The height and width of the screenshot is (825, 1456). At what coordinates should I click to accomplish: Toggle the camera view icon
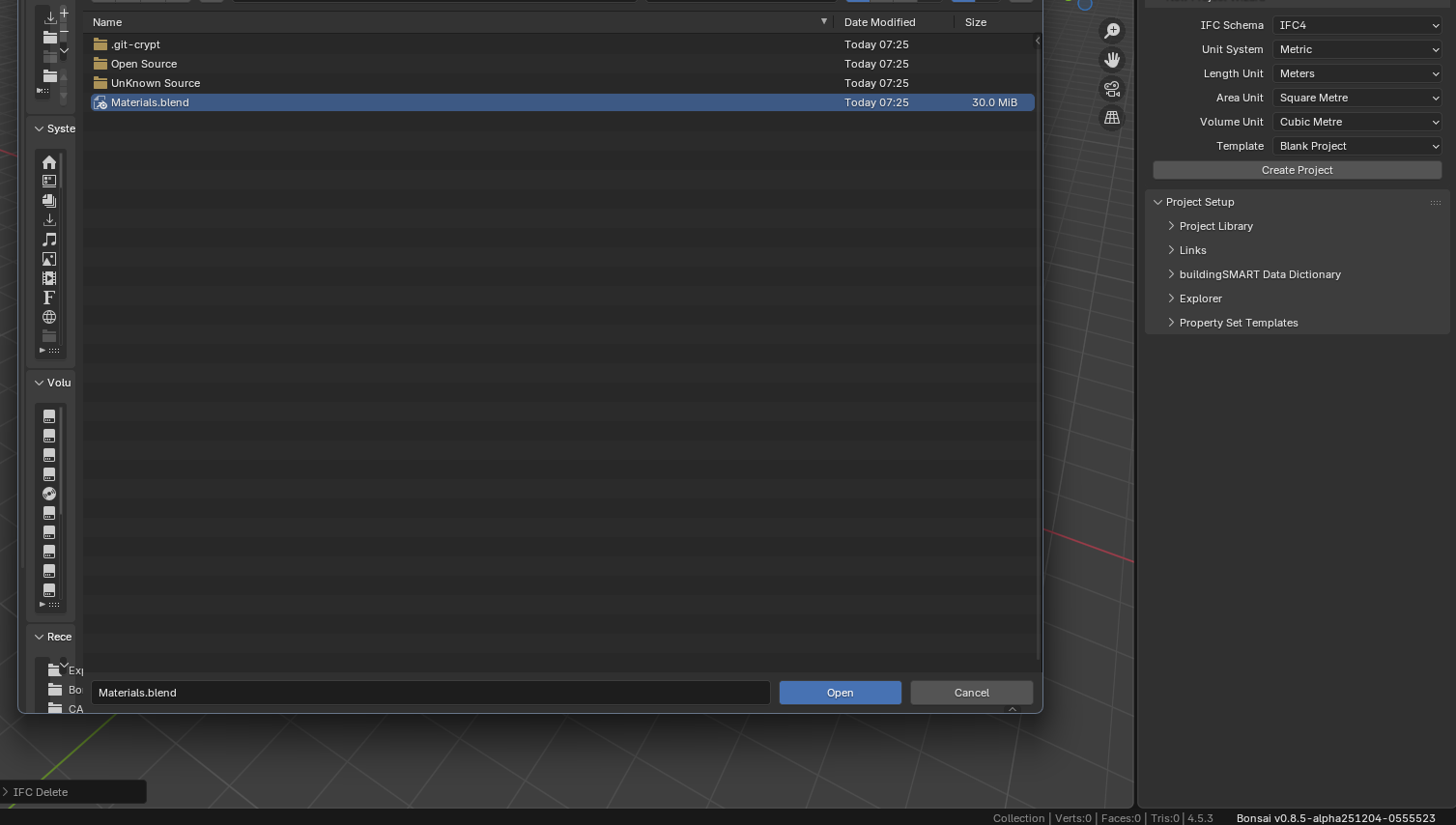tap(1112, 89)
